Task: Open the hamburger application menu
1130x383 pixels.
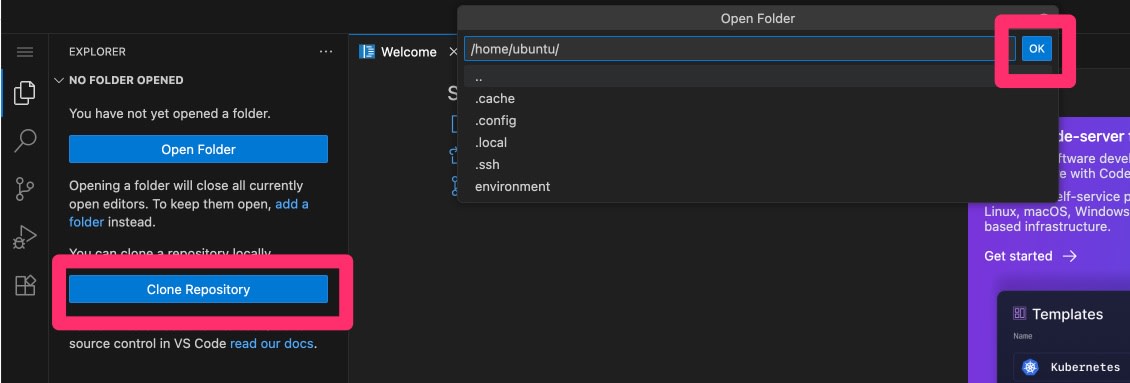Action: click(x=25, y=52)
